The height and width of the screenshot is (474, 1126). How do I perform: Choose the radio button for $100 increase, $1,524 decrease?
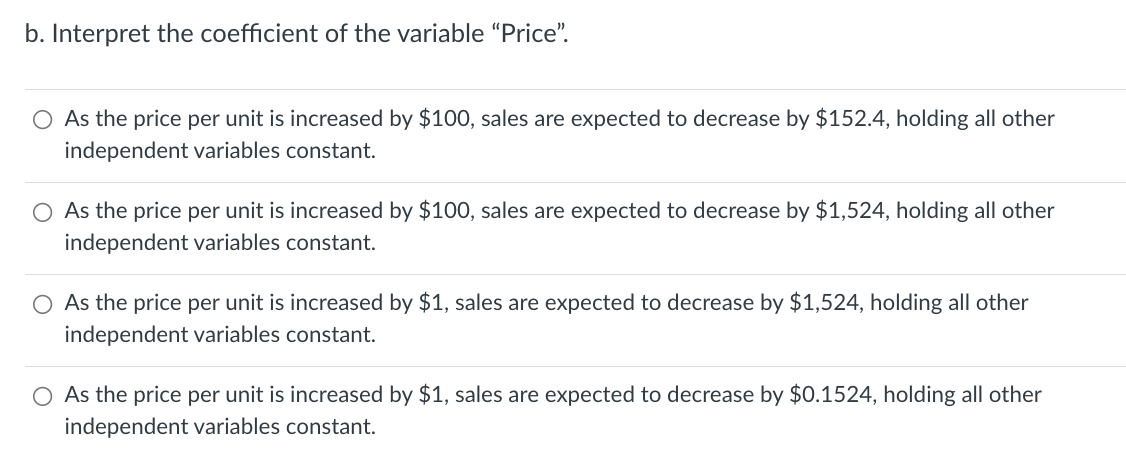point(43,212)
